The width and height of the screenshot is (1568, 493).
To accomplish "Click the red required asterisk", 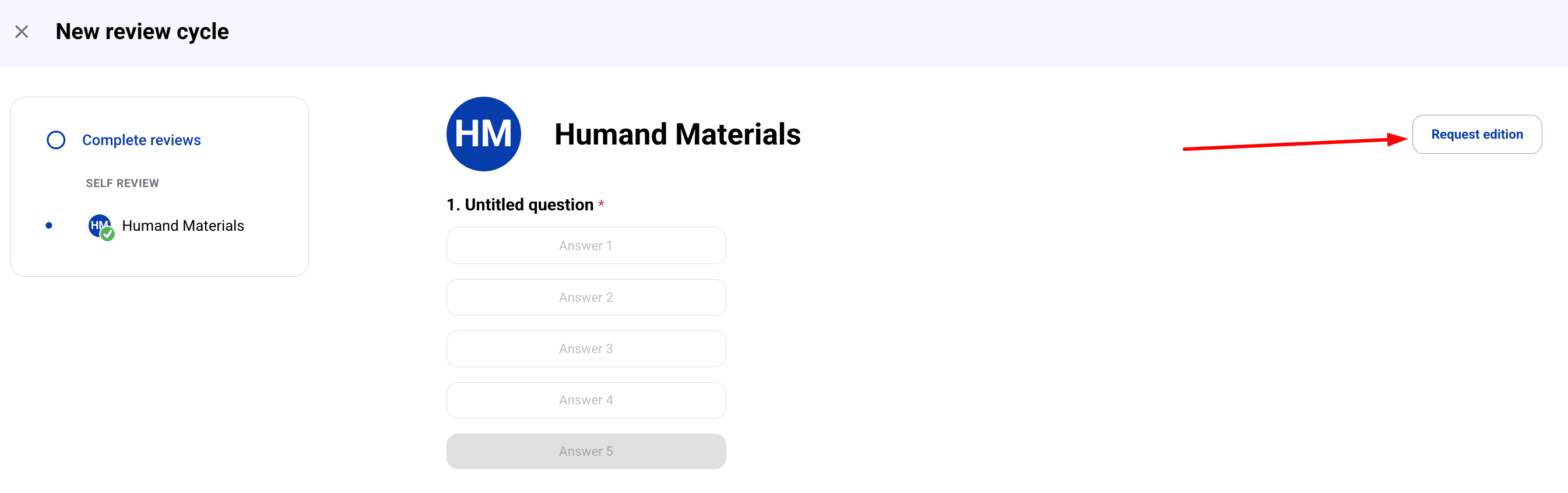I will click(601, 203).
